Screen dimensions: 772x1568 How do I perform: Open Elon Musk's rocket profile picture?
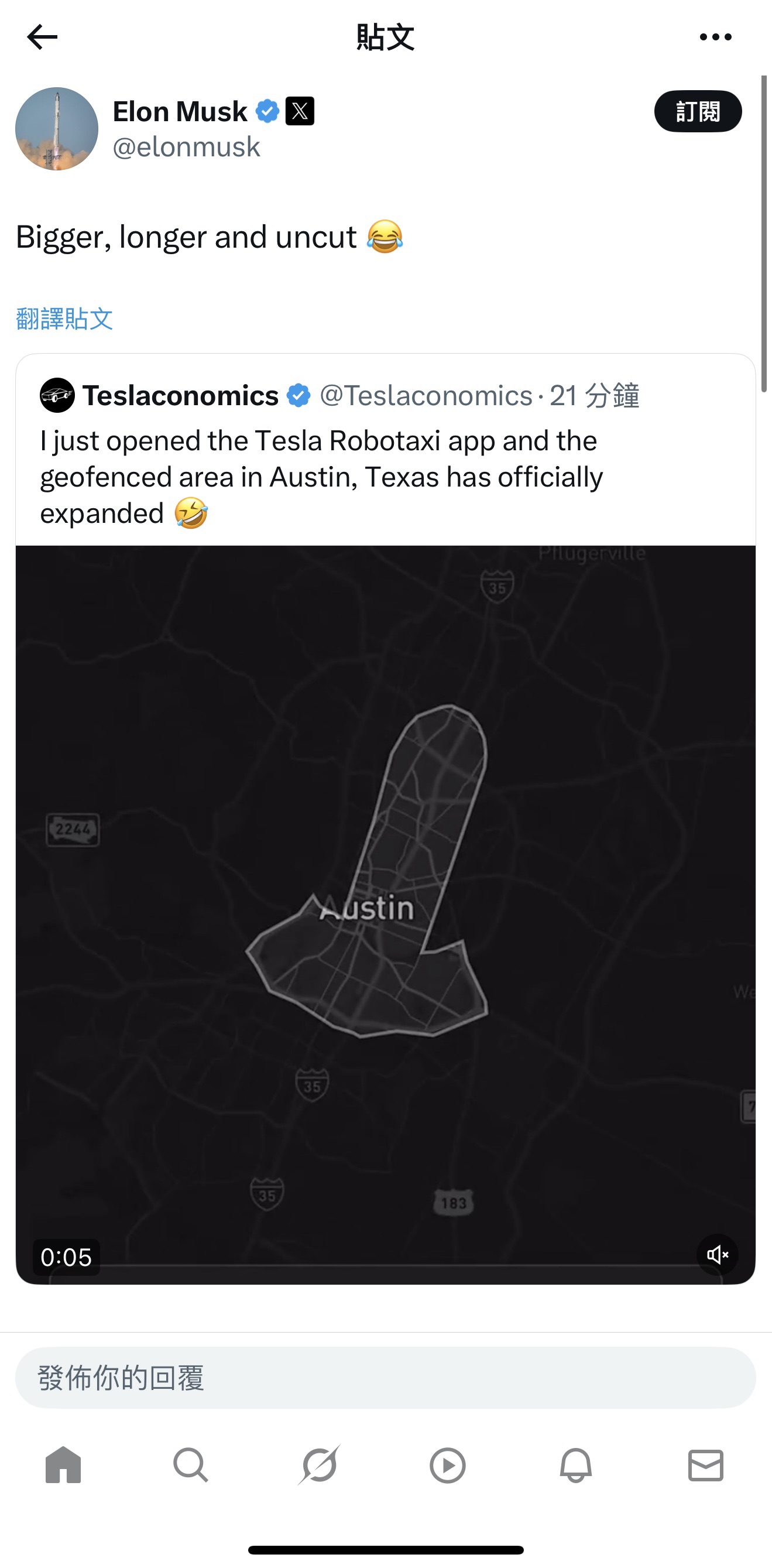tap(57, 128)
